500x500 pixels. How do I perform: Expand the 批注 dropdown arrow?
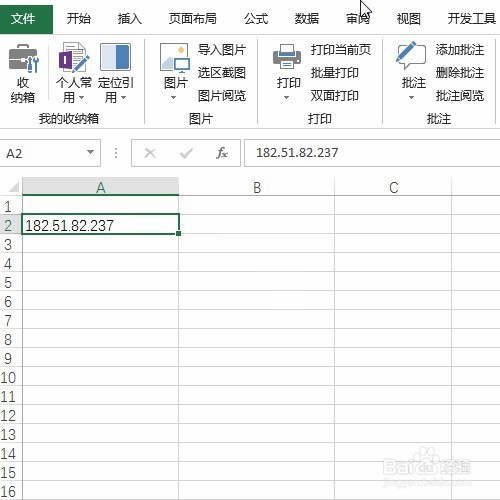coord(412,98)
